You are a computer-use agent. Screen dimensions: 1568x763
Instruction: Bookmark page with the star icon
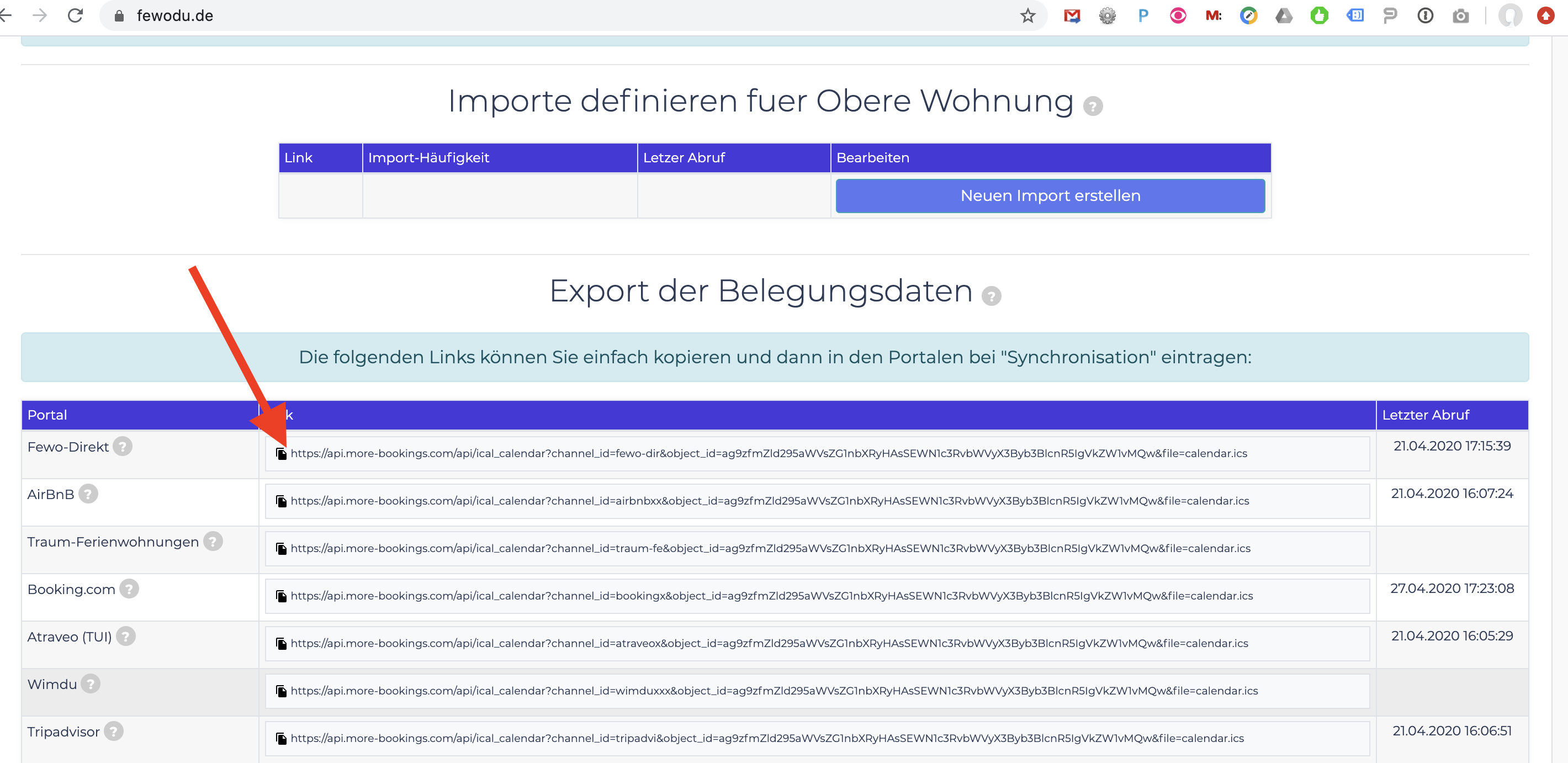pyautogui.click(x=1027, y=16)
